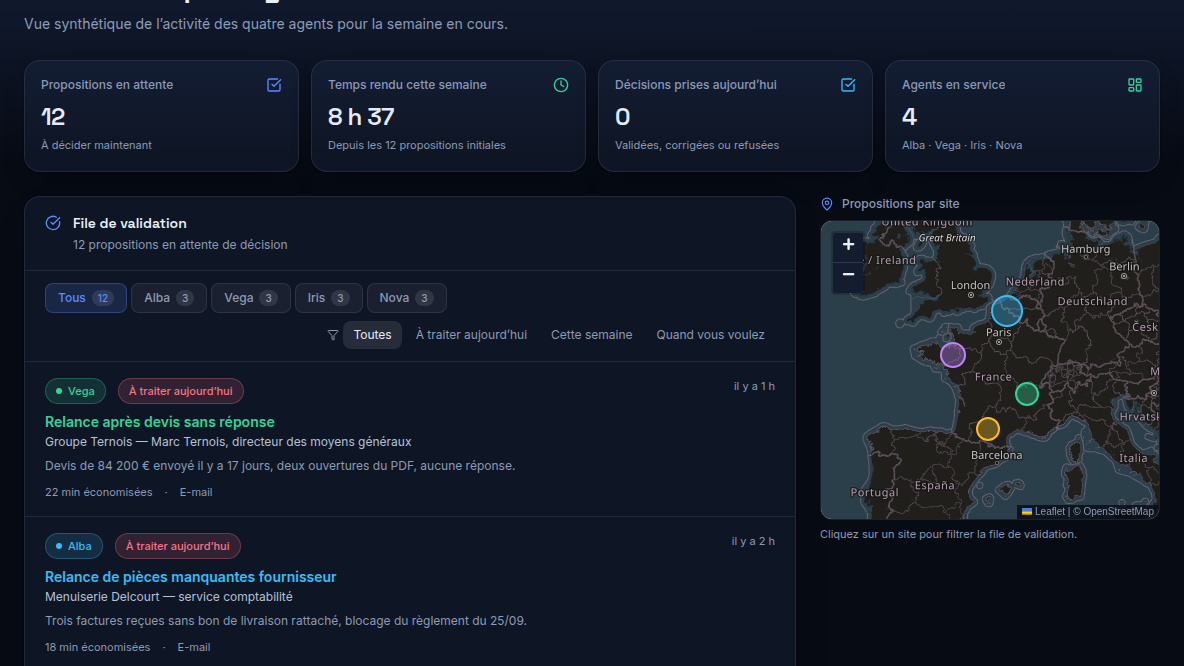Click the Trois factures reçues description
Image resolution: width=1184 pixels, height=666 pixels.
click(285, 621)
